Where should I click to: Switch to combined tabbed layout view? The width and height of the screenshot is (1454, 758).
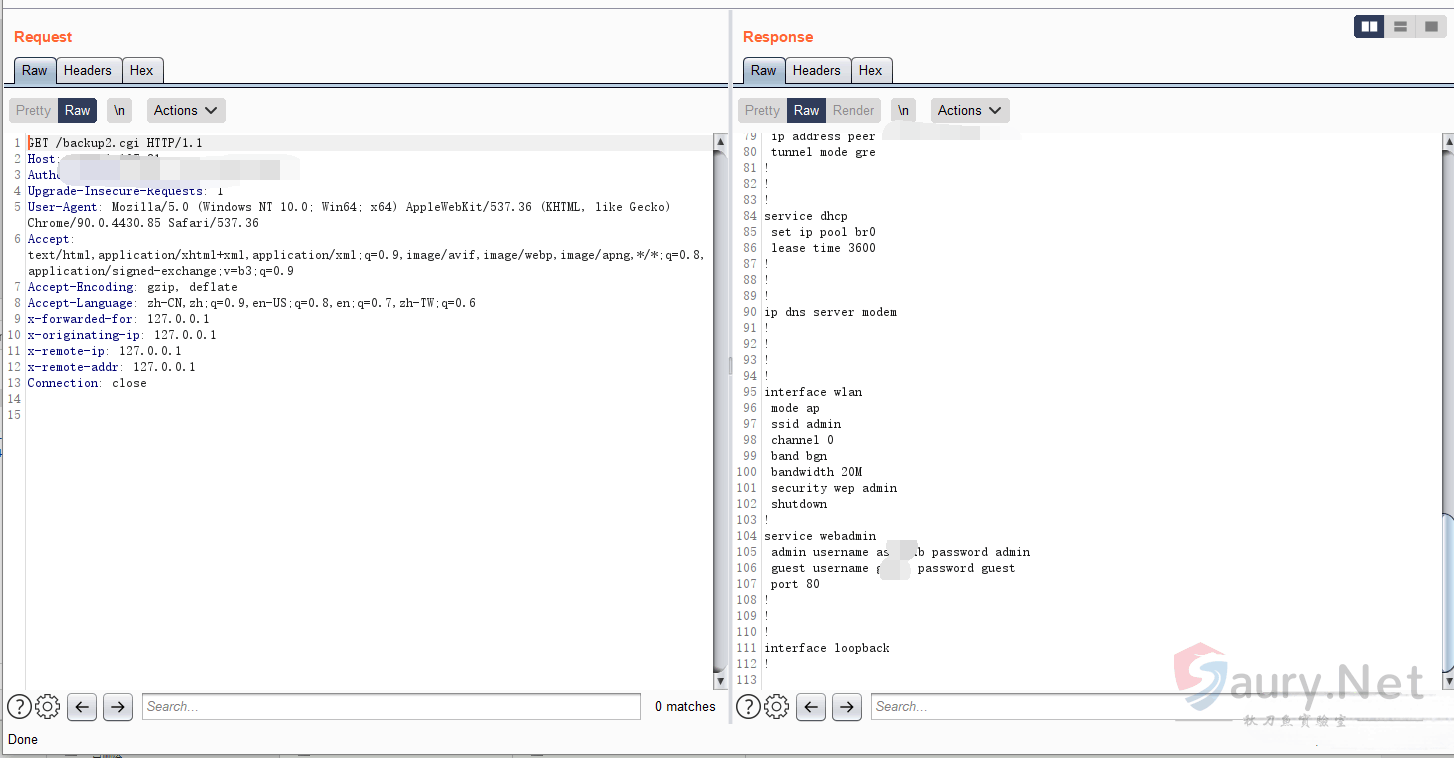coord(1430,27)
